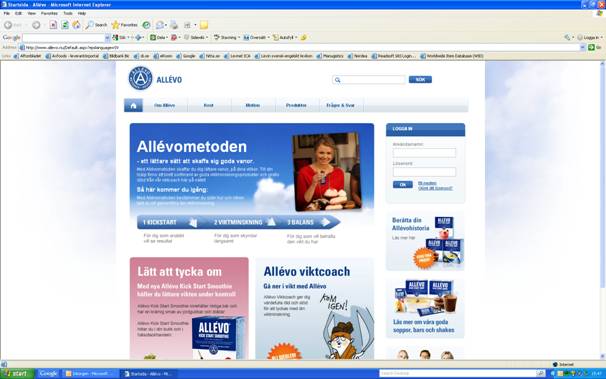Click the password input field
This screenshot has width=606, height=379.
pos(424,172)
